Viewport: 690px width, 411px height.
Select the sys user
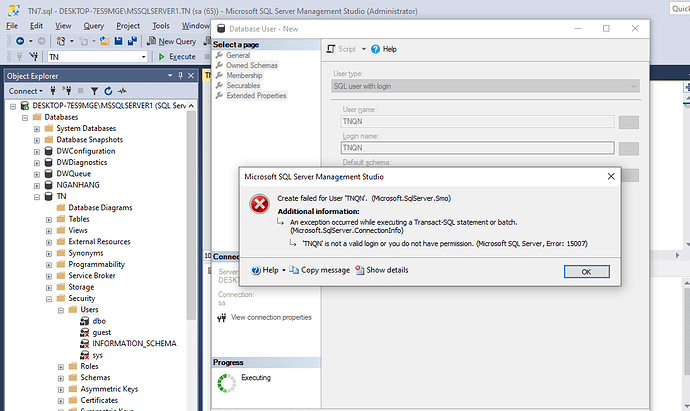pyautogui.click(x=97, y=355)
